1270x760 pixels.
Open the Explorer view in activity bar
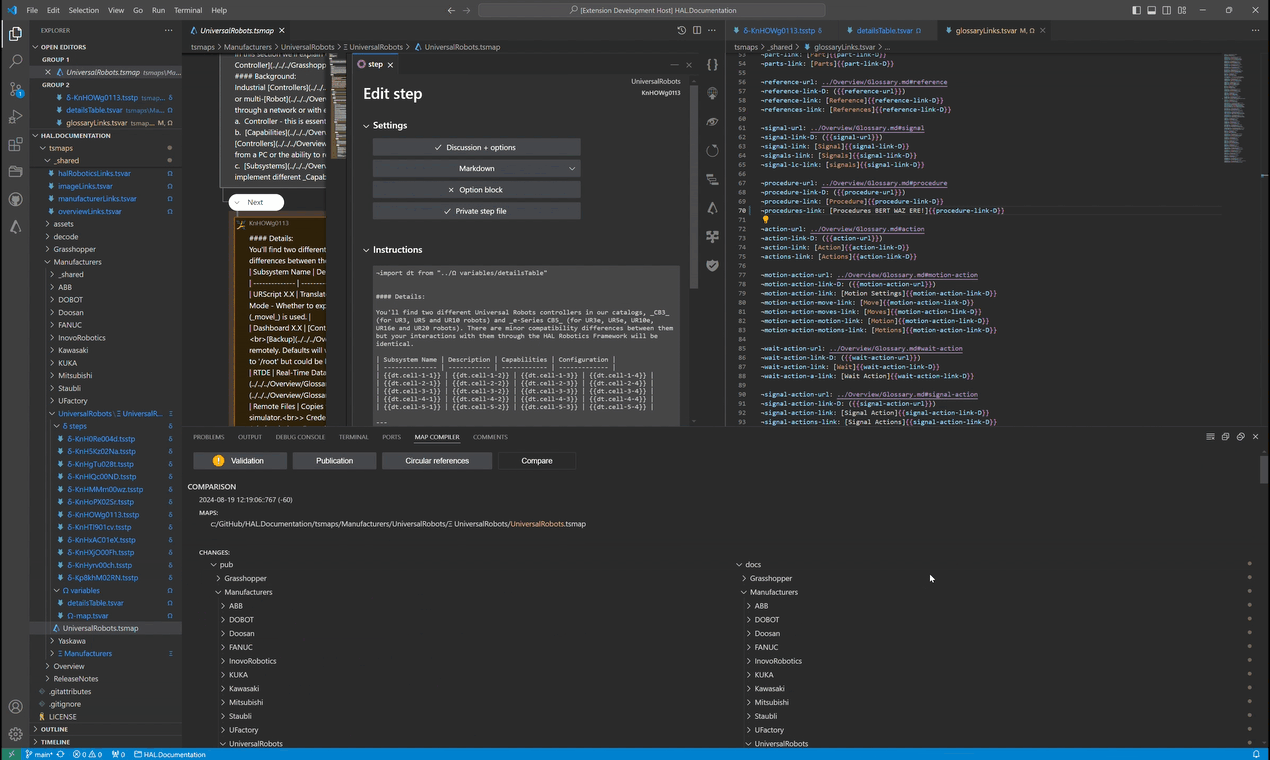point(15,34)
